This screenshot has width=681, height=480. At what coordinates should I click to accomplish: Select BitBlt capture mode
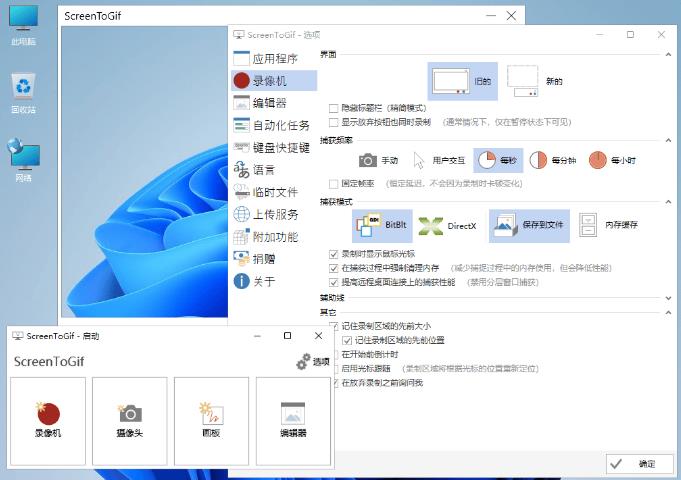point(382,225)
